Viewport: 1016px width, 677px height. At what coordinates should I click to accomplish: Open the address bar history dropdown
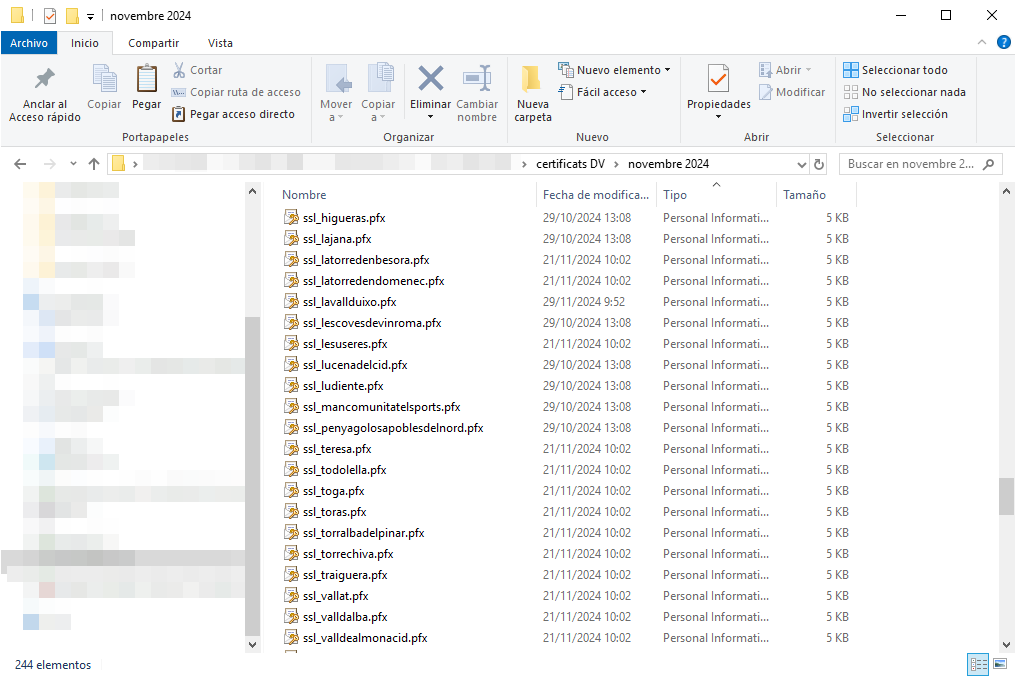802,165
